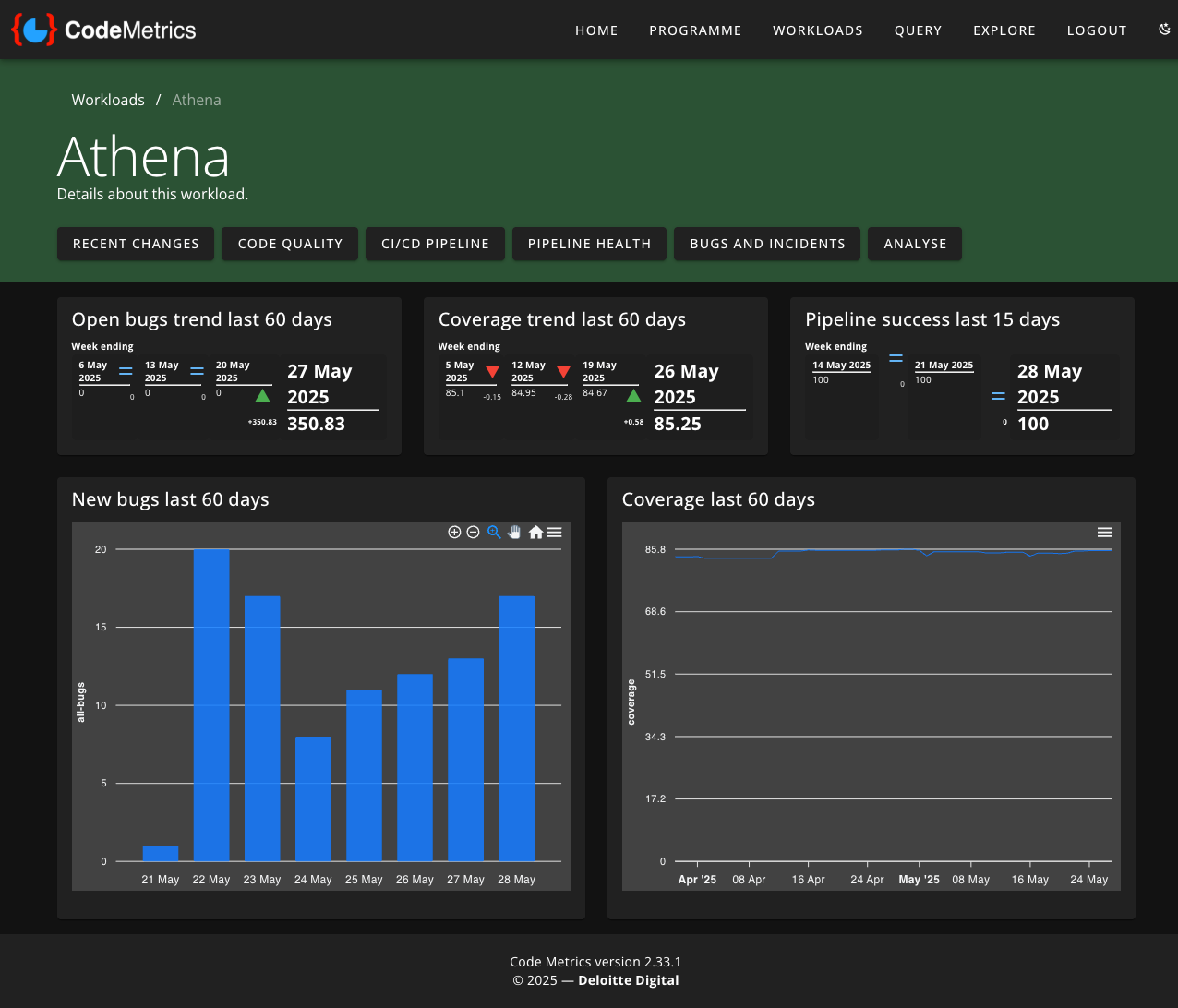Open the RECENT CHANGES section
The image size is (1178, 1008).
136,244
